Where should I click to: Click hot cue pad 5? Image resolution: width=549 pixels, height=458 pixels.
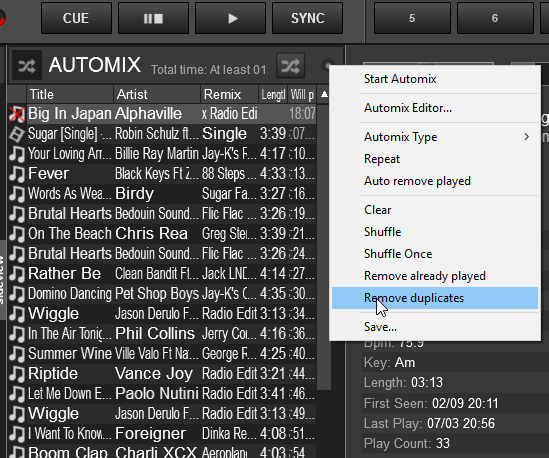pyautogui.click(x=412, y=18)
